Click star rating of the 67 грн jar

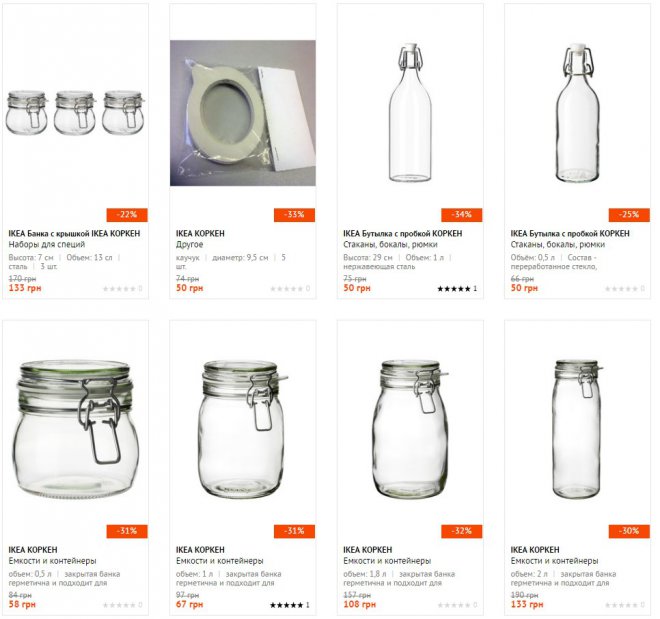289,605
